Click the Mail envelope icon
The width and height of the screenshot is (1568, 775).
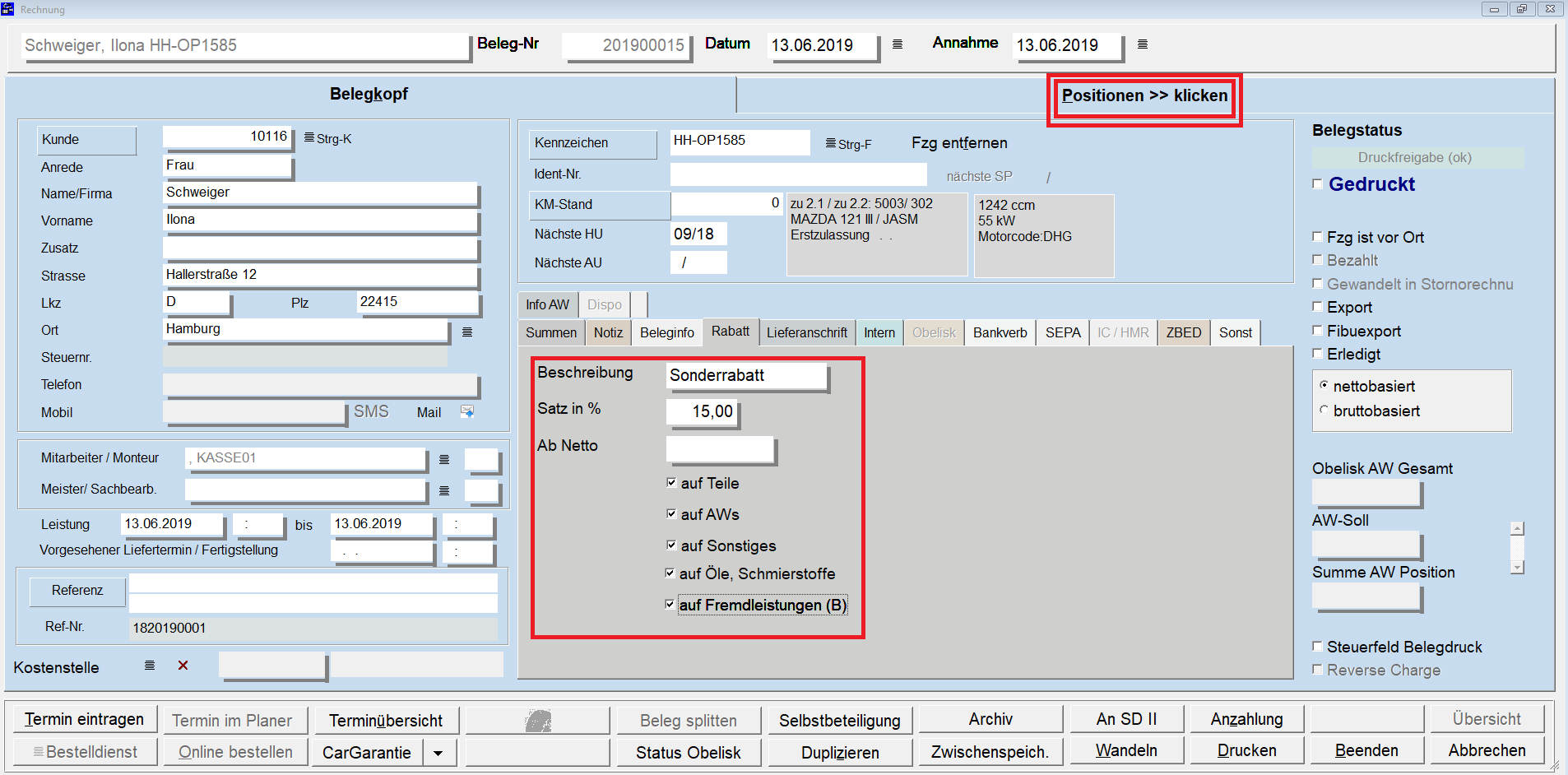467,411
